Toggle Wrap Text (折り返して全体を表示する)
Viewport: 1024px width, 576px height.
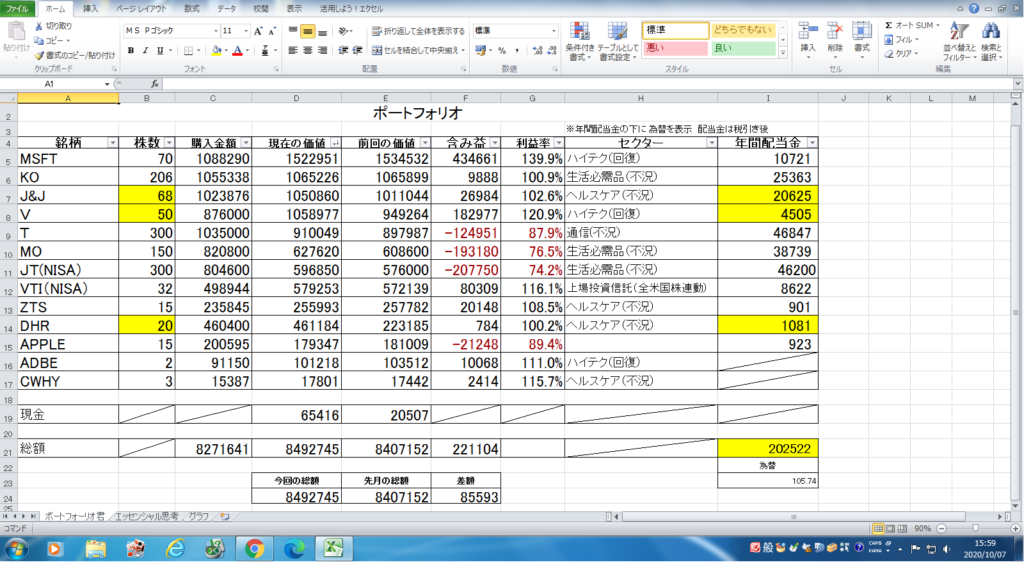tap(418, 31)
